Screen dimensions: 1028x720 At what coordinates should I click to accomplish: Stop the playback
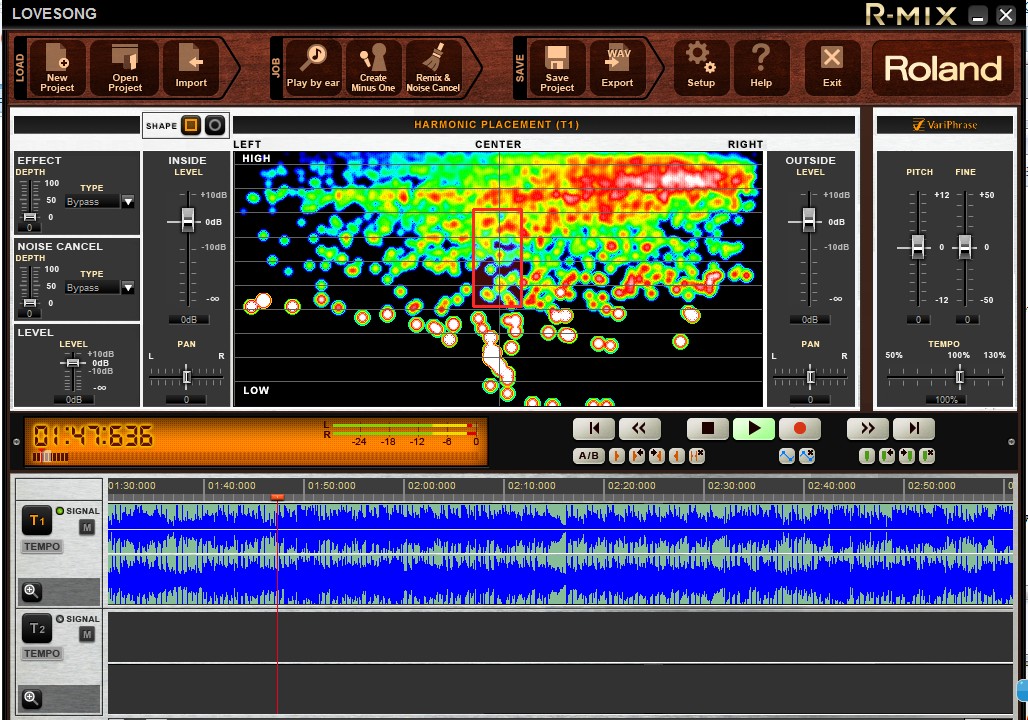click(707, 429)
